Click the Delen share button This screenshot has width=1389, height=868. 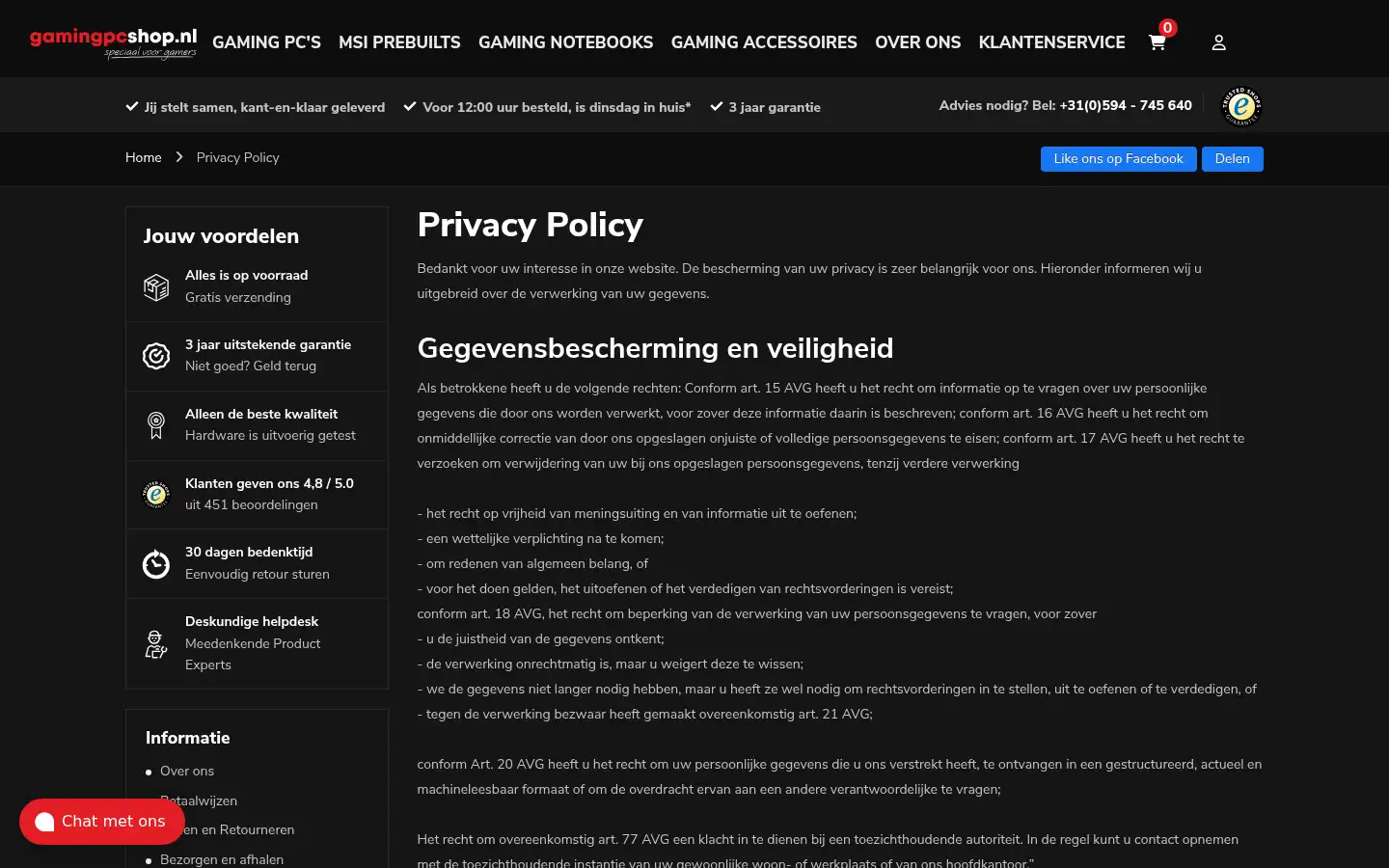1232,159
